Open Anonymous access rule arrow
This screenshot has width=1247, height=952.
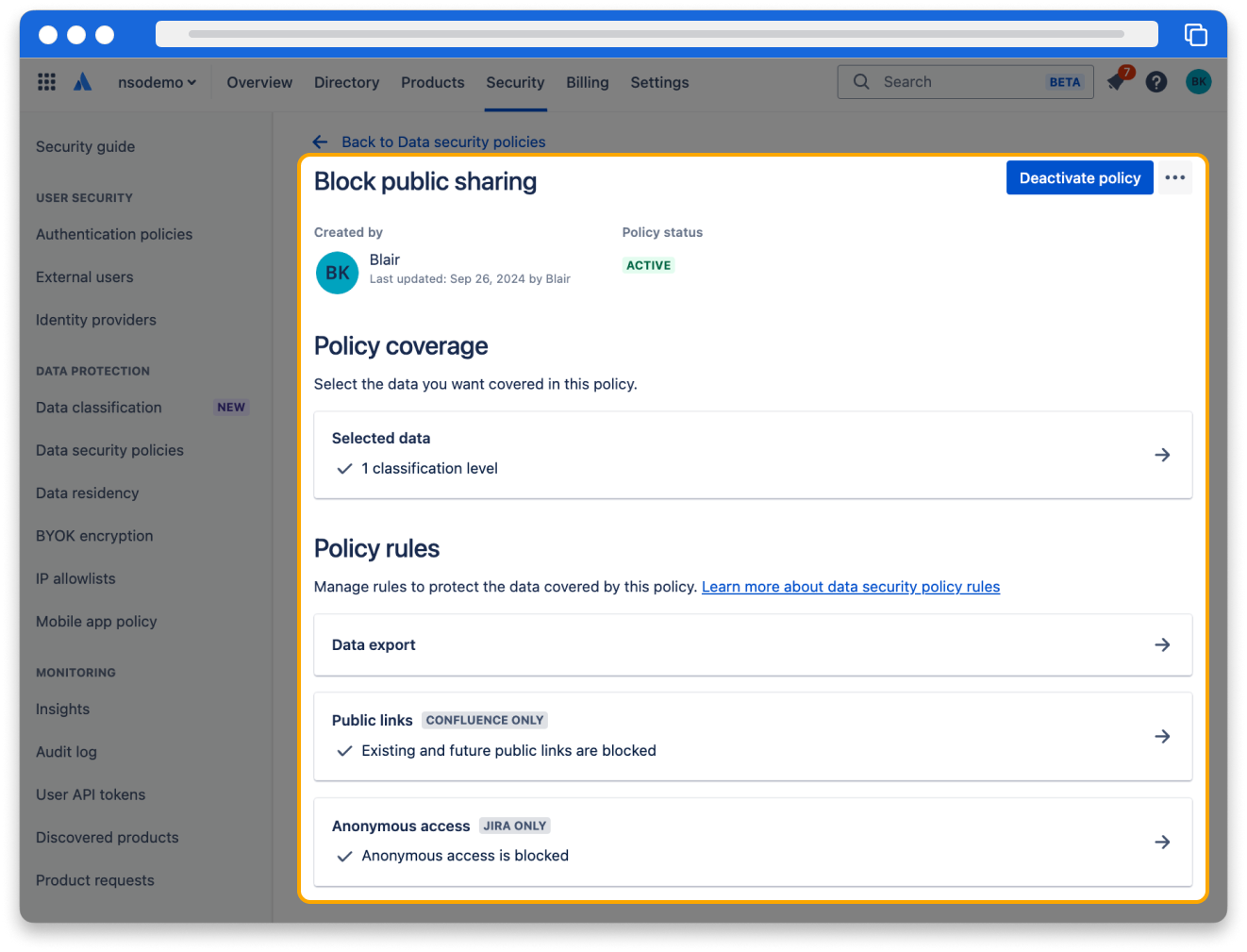pyautogui.click(x=1162, y=842)
